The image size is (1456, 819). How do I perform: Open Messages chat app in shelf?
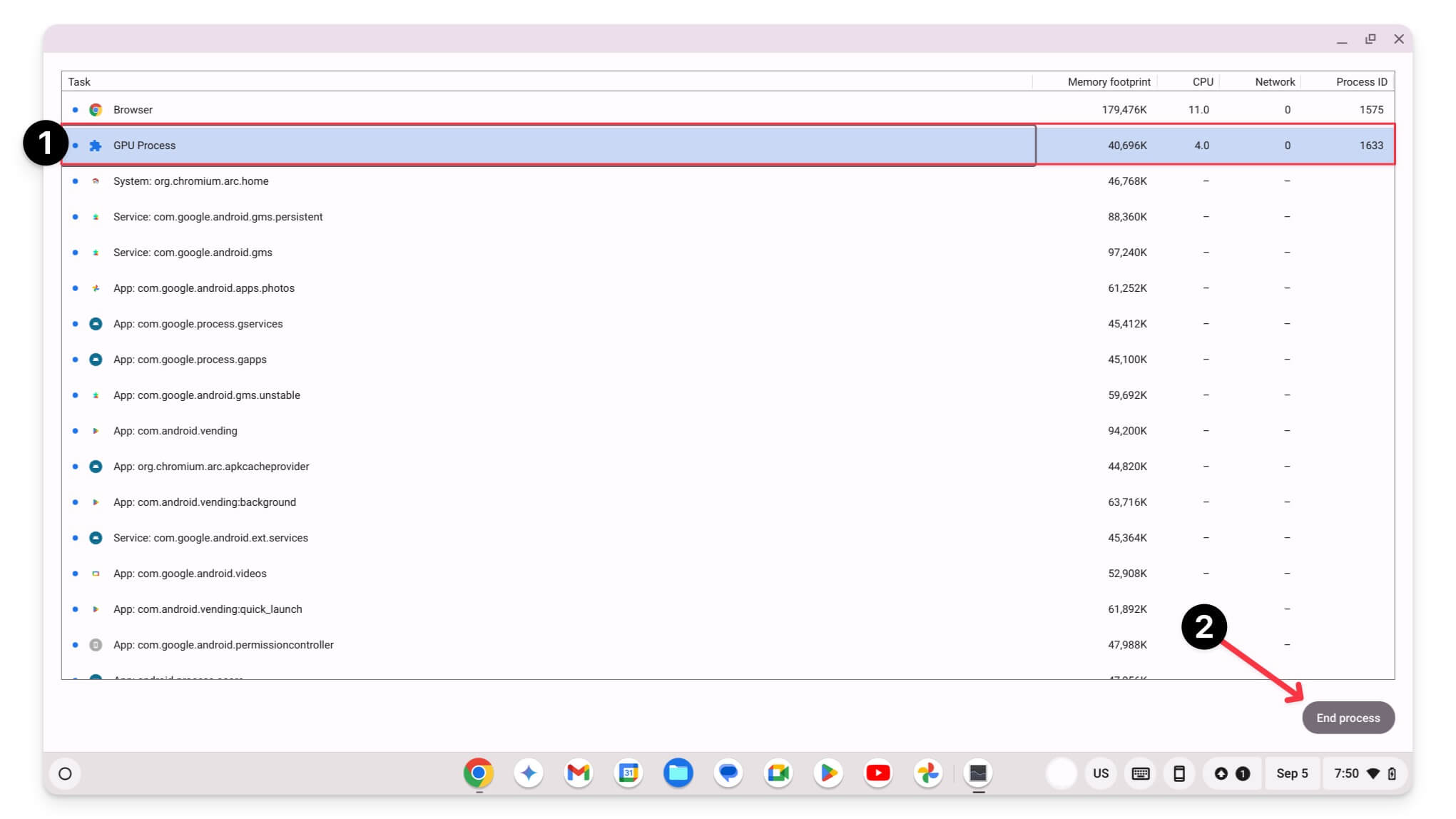click(x=728, y=773)
